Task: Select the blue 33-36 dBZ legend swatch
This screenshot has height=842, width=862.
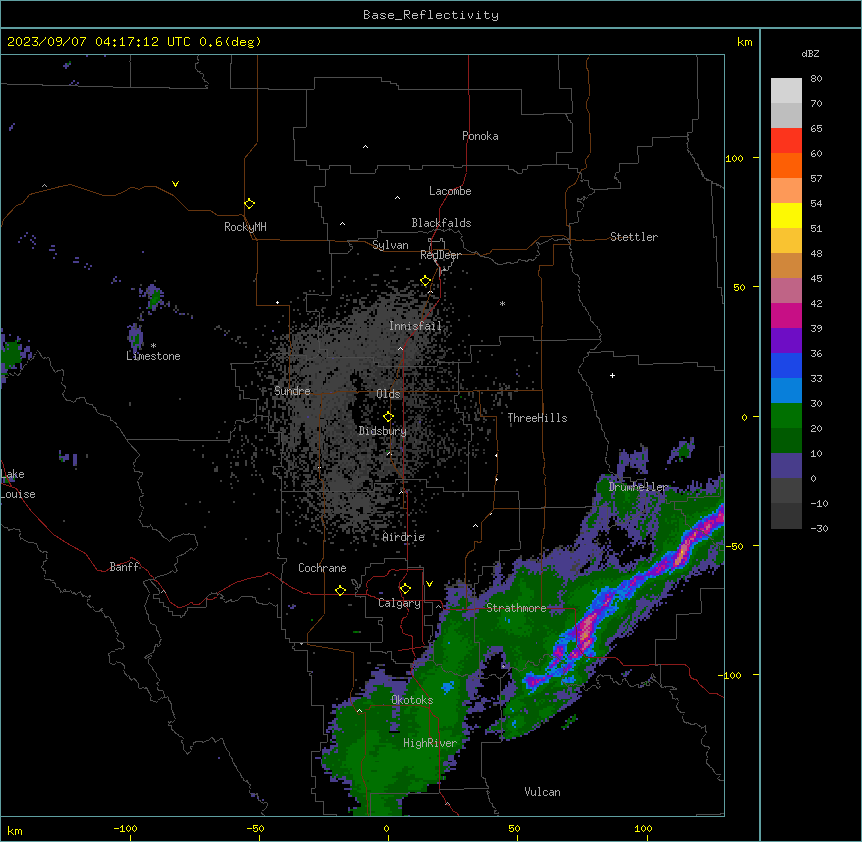Action: [x=786, y=366]
